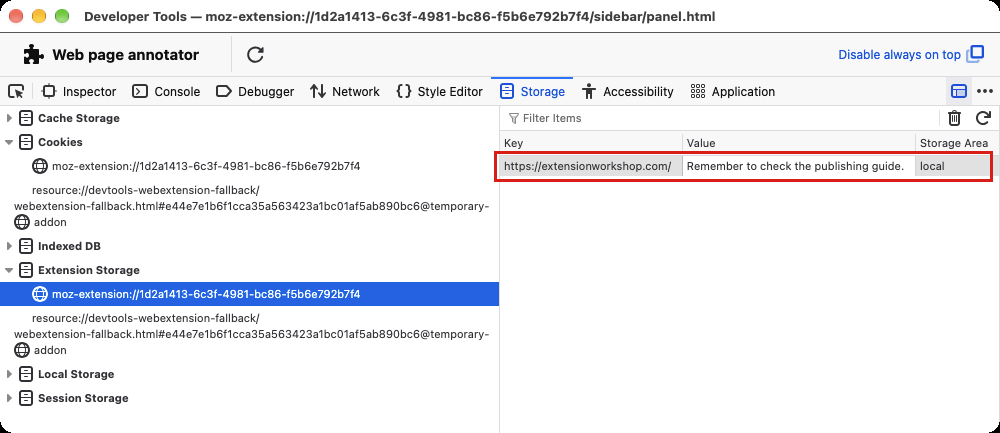Click the trash delete all icon
Viewport: 1000px width, 433px height.
(954, 118)
